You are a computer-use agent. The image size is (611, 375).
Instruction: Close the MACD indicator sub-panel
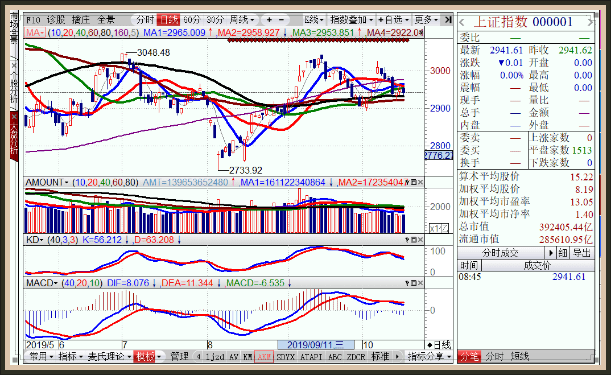(420, 283)
